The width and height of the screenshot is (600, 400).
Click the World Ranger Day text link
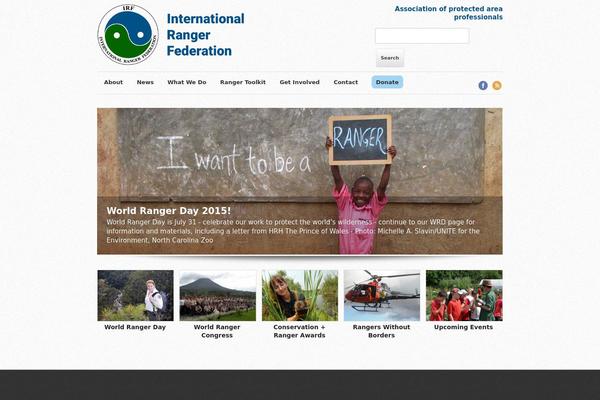click(135, 327)
